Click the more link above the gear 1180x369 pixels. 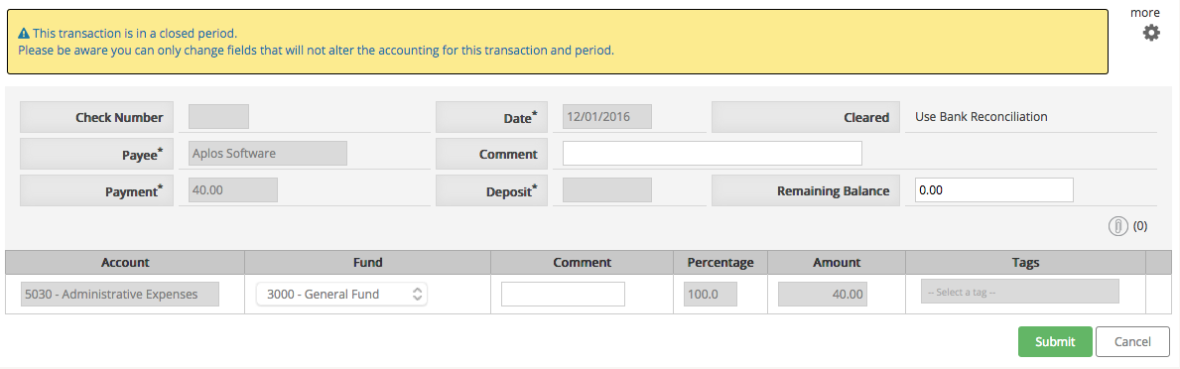tap(1145, 13)
